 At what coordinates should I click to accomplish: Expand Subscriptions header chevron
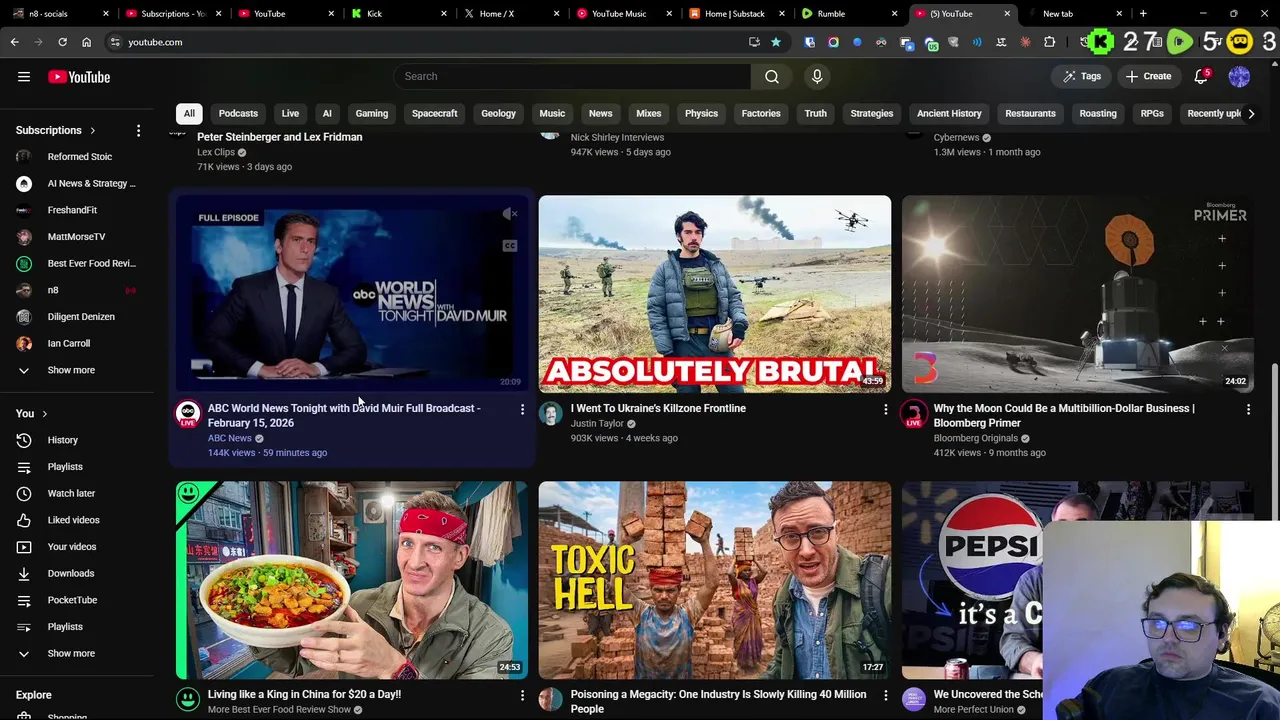[93, 131]
